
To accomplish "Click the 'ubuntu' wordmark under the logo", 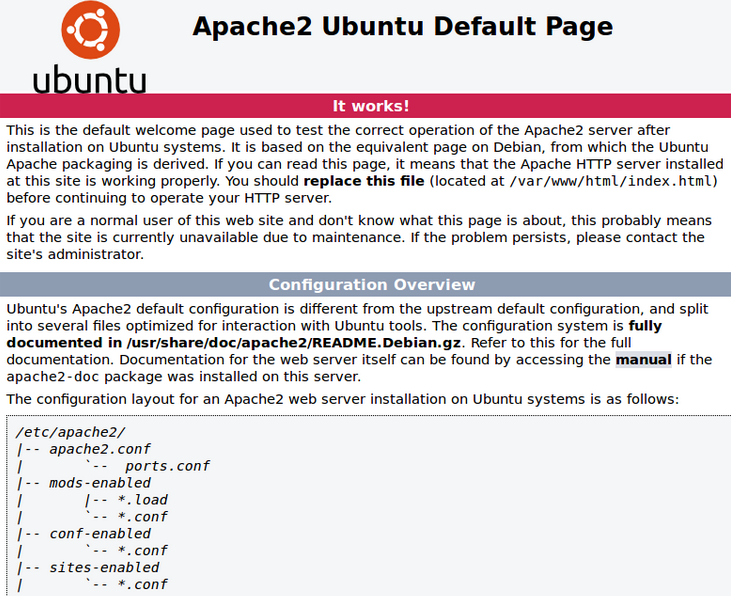I will [90, 79].
